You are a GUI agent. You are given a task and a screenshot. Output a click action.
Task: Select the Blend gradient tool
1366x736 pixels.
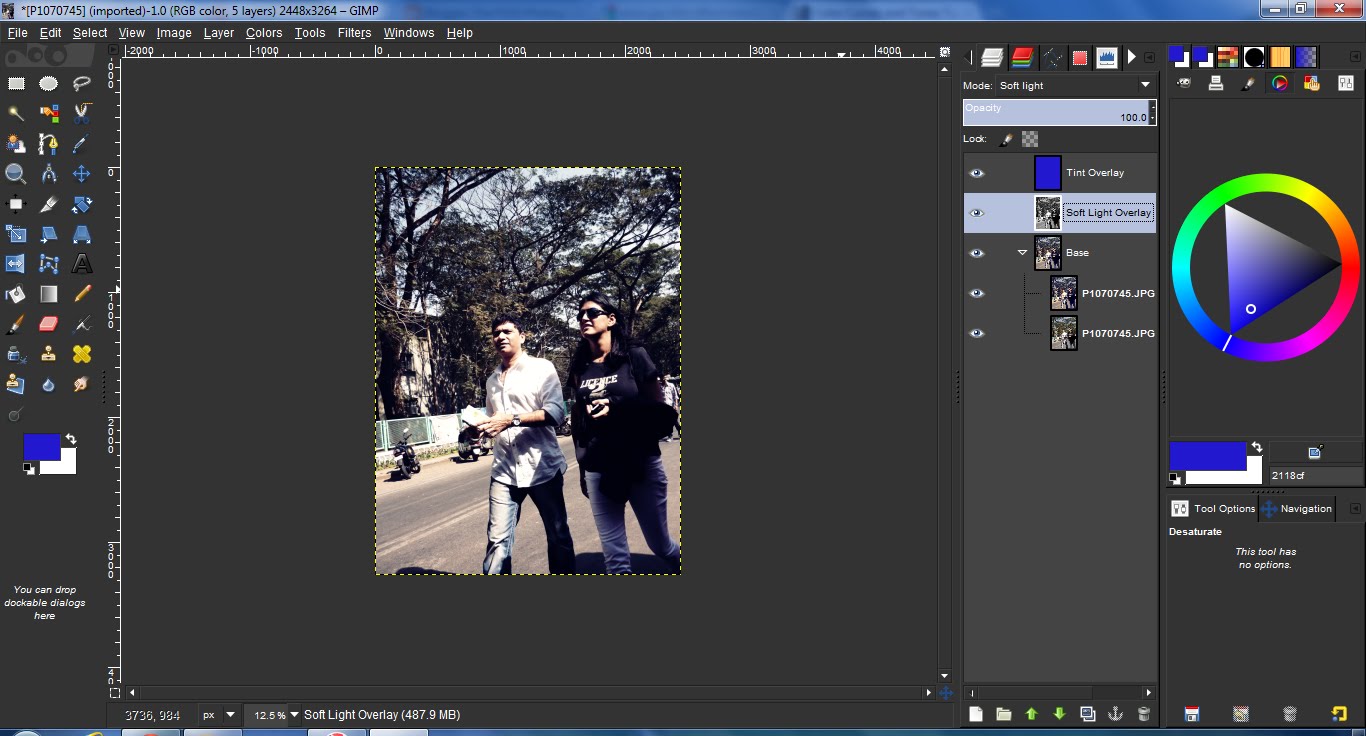pos(48,293)
